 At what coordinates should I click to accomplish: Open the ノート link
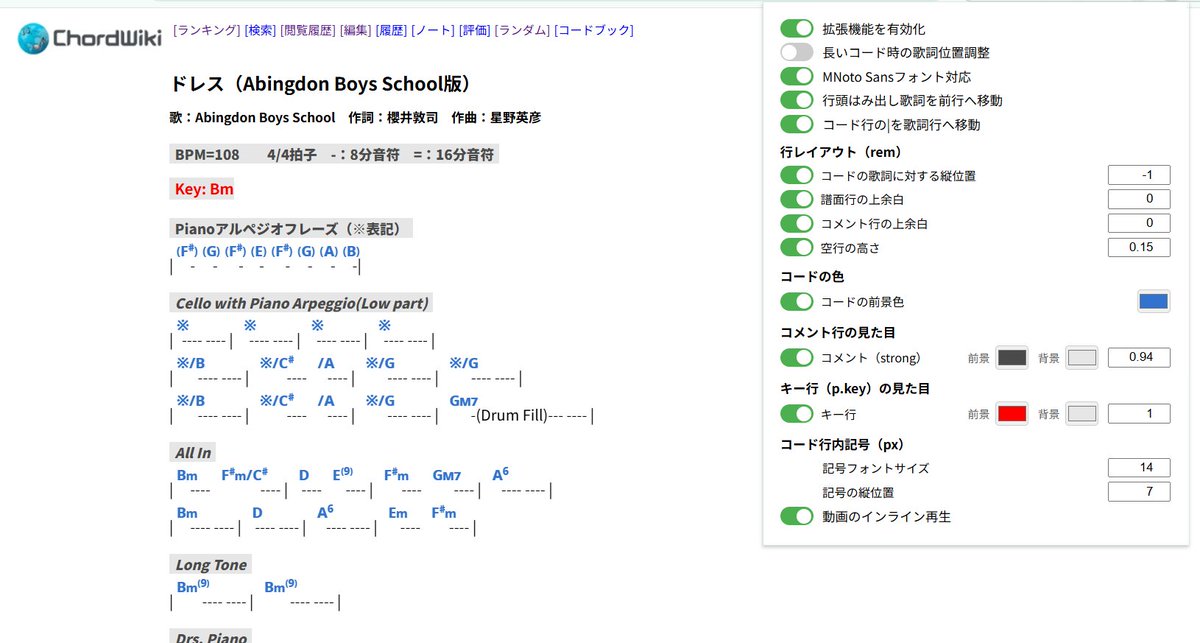pos(433,30)
